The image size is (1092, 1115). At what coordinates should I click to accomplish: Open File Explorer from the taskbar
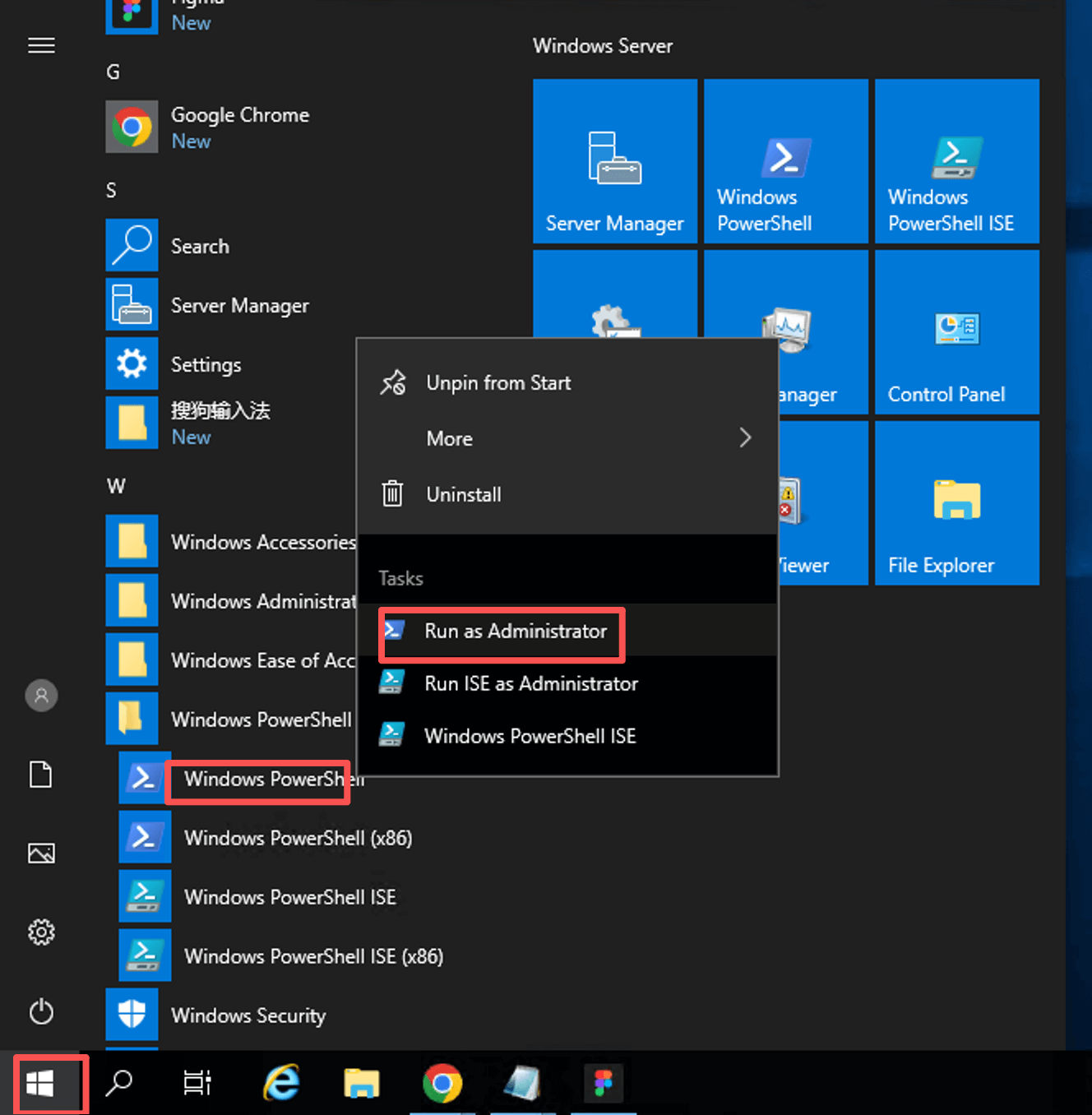[x=362, y=1084]
